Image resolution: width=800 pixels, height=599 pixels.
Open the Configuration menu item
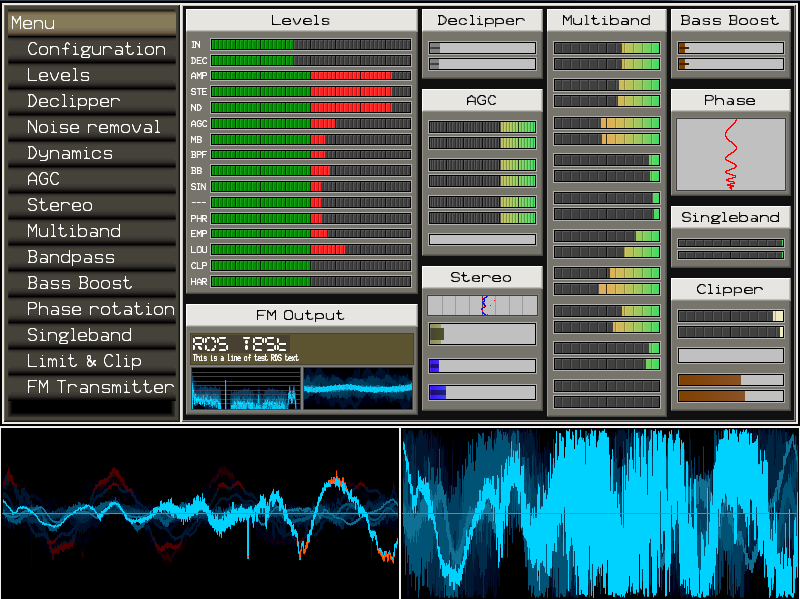pos(92,49)
